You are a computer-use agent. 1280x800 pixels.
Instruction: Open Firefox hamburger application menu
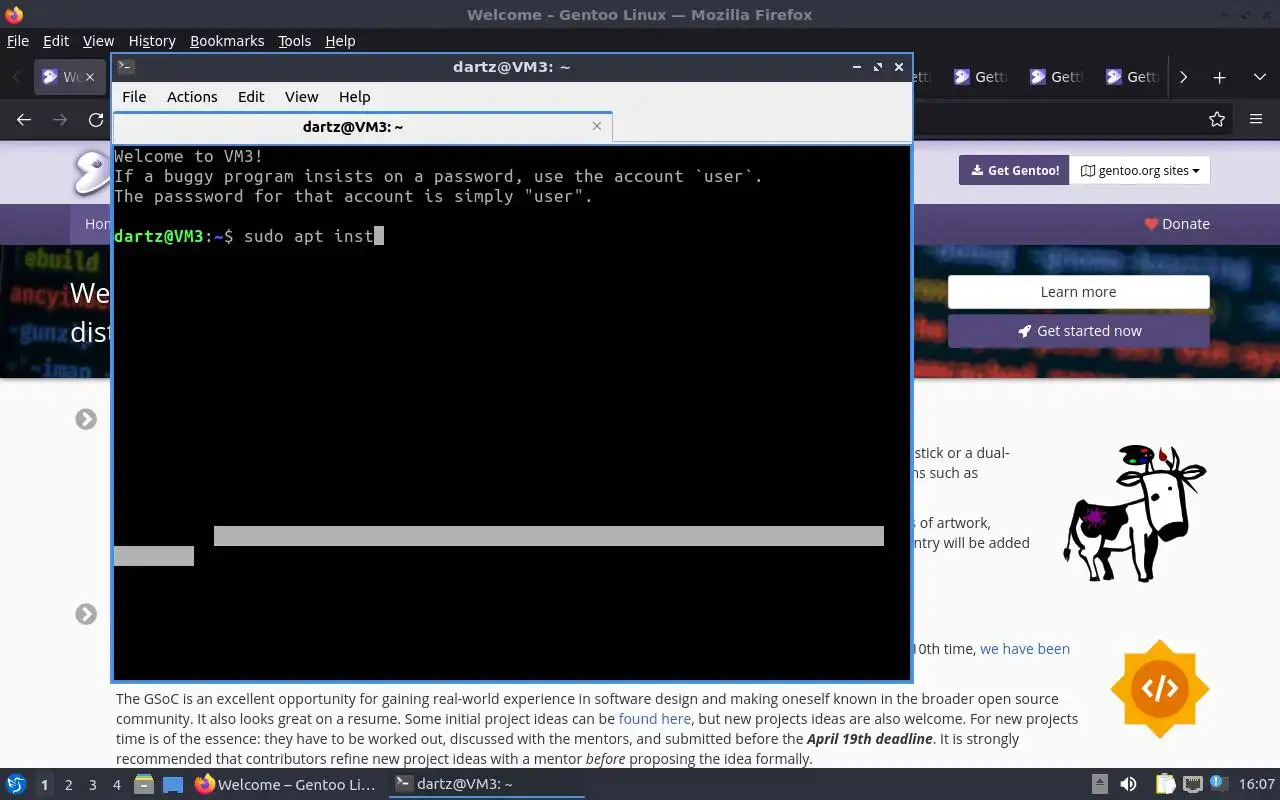[1256, 119]
